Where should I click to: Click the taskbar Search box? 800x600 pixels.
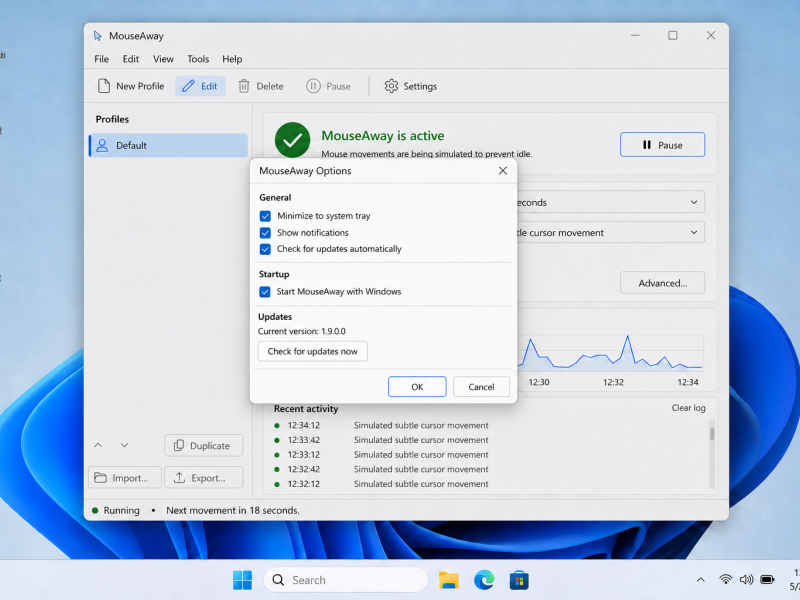coord(346,580)
